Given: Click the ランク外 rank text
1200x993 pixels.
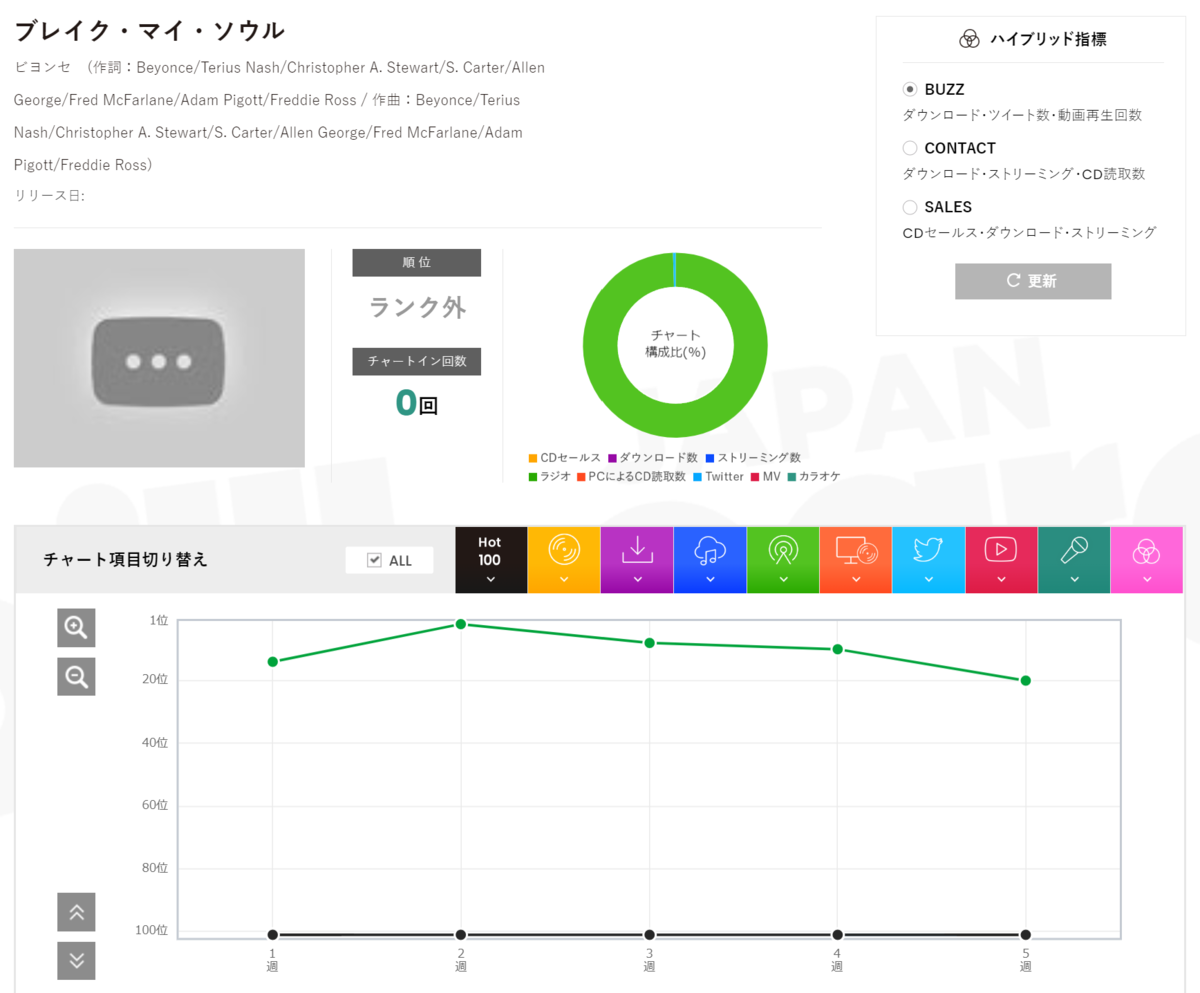Looking at the screenshot, I should click(x=417, y=307).
